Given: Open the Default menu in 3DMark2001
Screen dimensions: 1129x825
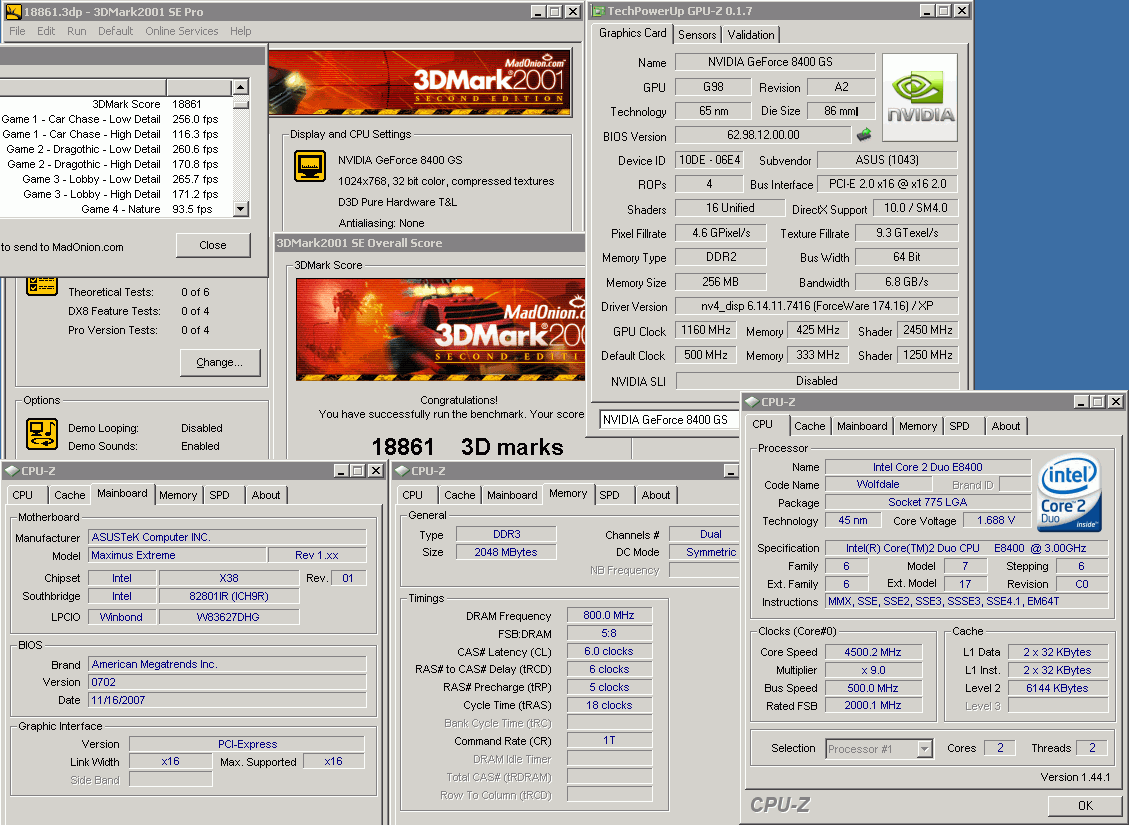Looking at the screenshot, I should (115, 31).
